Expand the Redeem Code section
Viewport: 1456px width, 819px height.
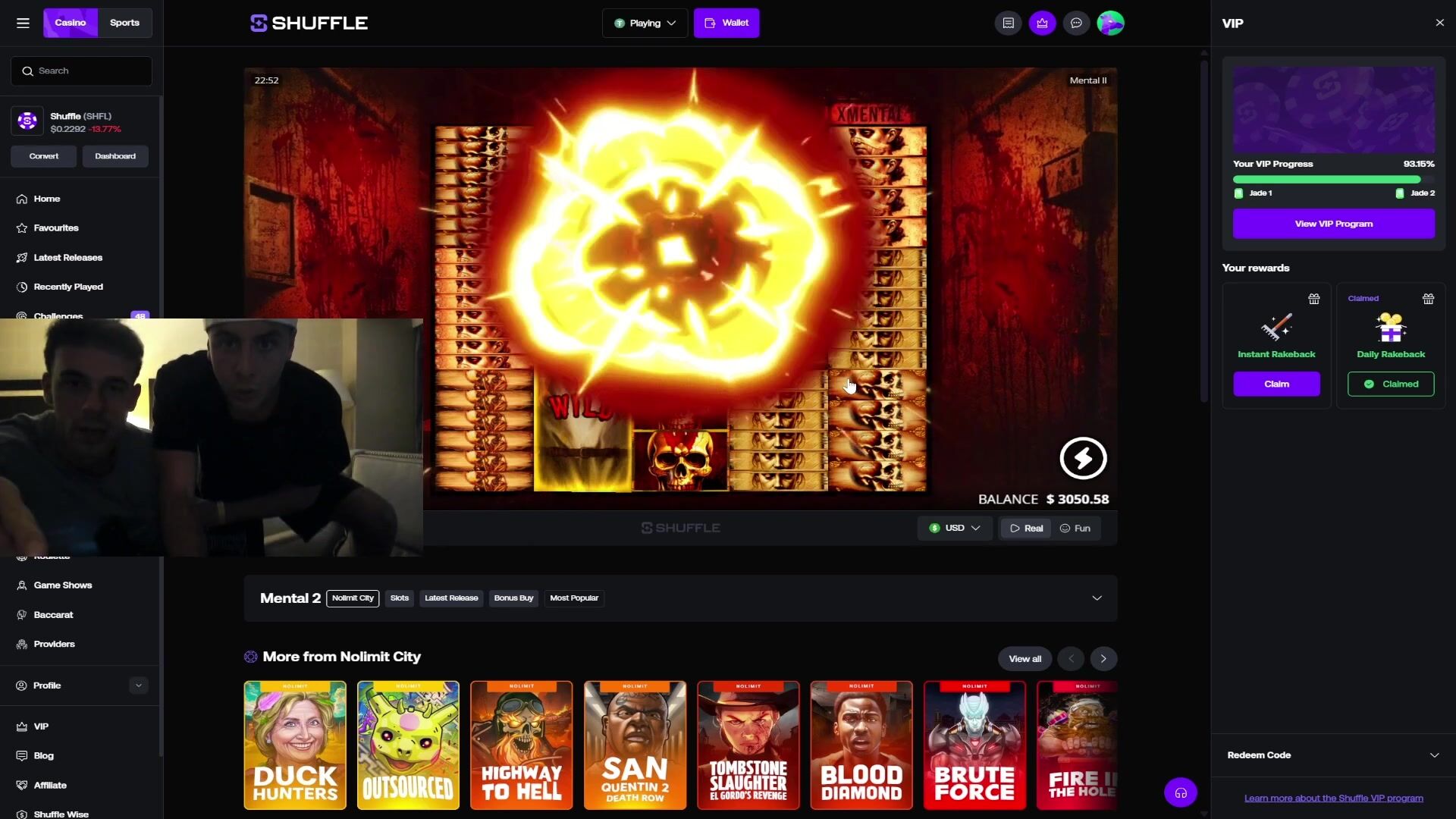coord(1434,755)
